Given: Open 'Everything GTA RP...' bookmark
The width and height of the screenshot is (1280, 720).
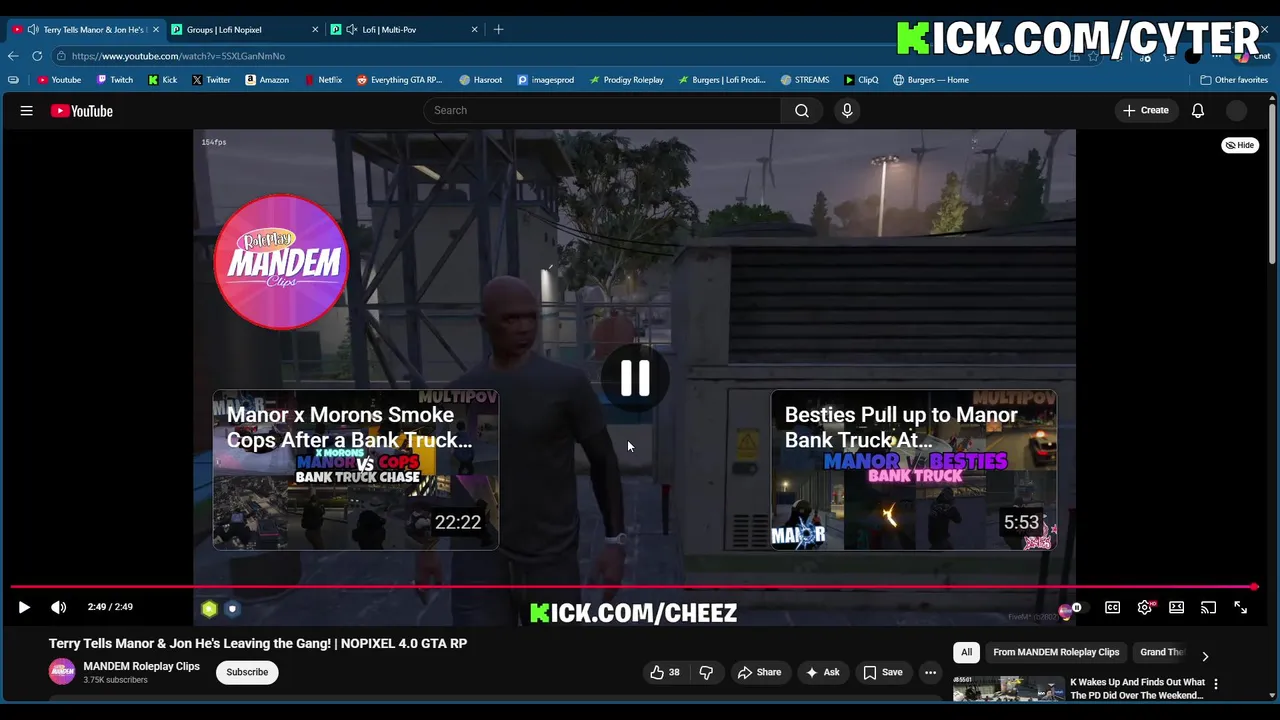Looking at the screenshot, I should pyautogui.click(x=399, y=80).
